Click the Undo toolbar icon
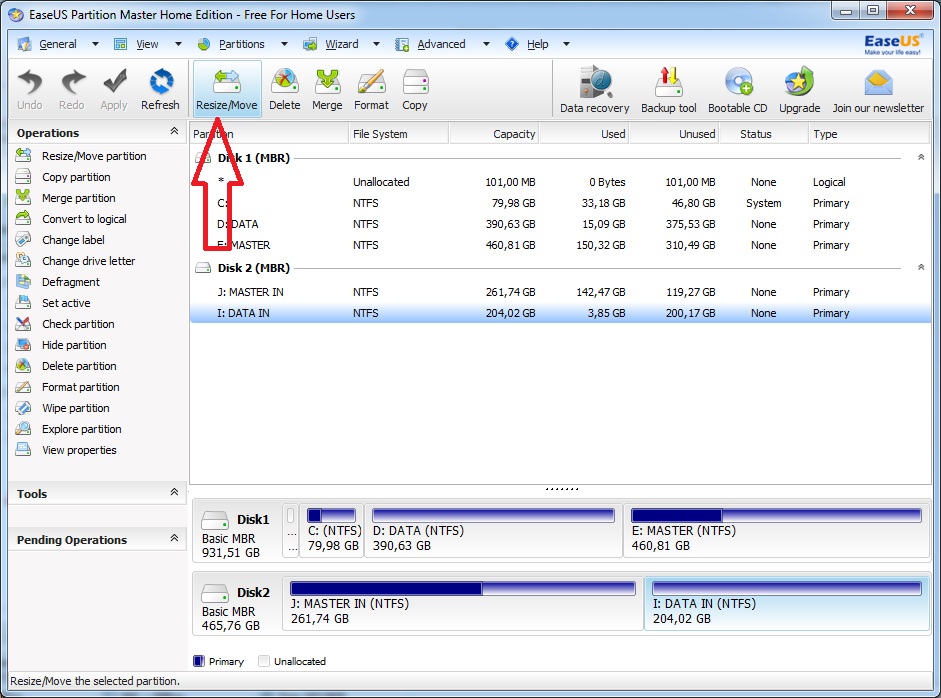This screenshot has height=698, width=941. (x=30, y=89)
